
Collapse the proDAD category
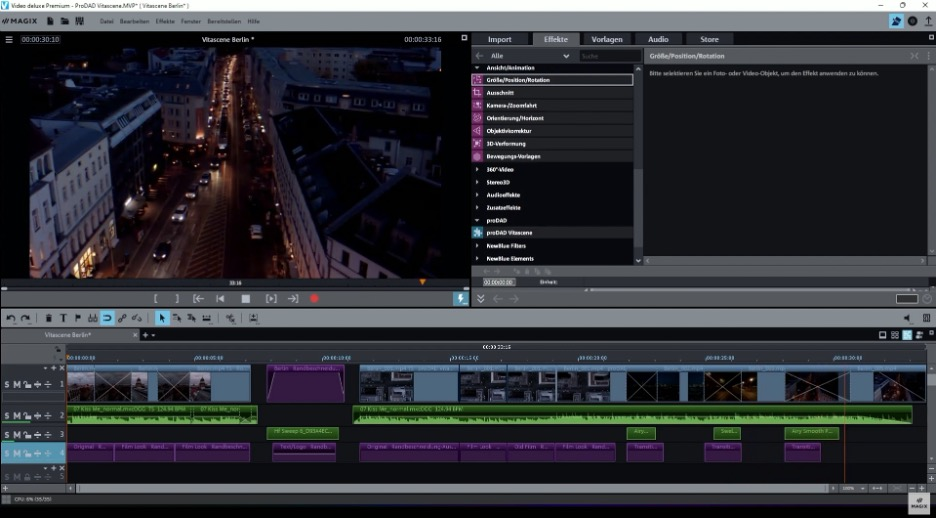(x=477, y=220)
